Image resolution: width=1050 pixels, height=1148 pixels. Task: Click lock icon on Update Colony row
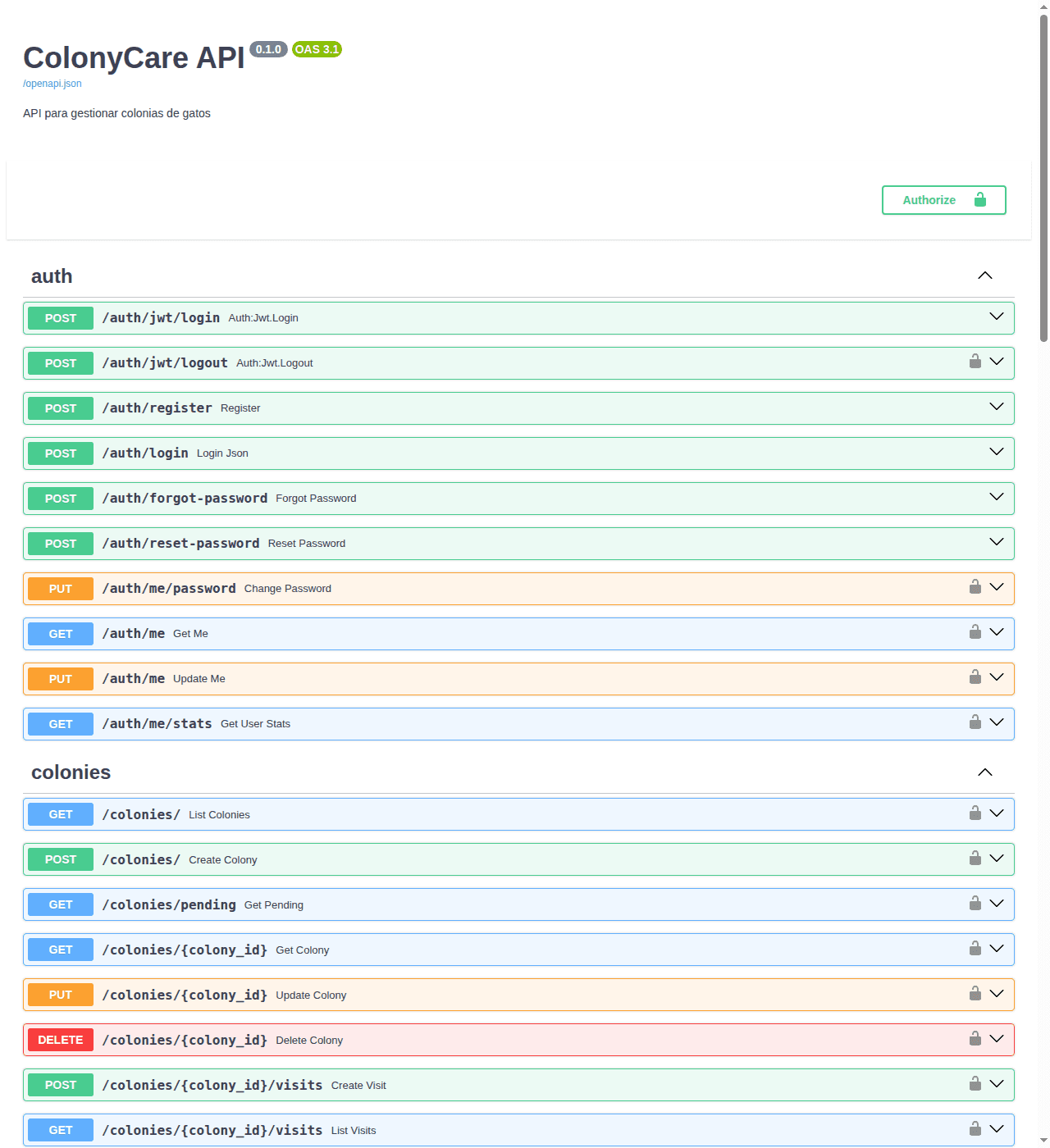pyautogui.click(x=975, y=993)
